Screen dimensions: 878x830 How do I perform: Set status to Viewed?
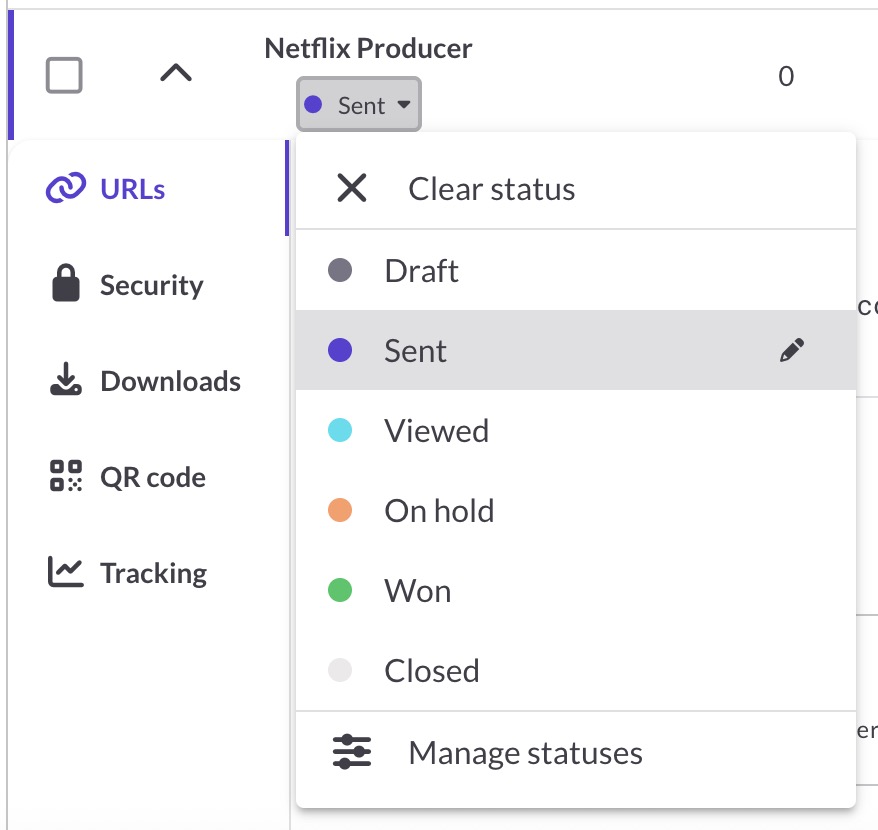click(x=576, y=430)
